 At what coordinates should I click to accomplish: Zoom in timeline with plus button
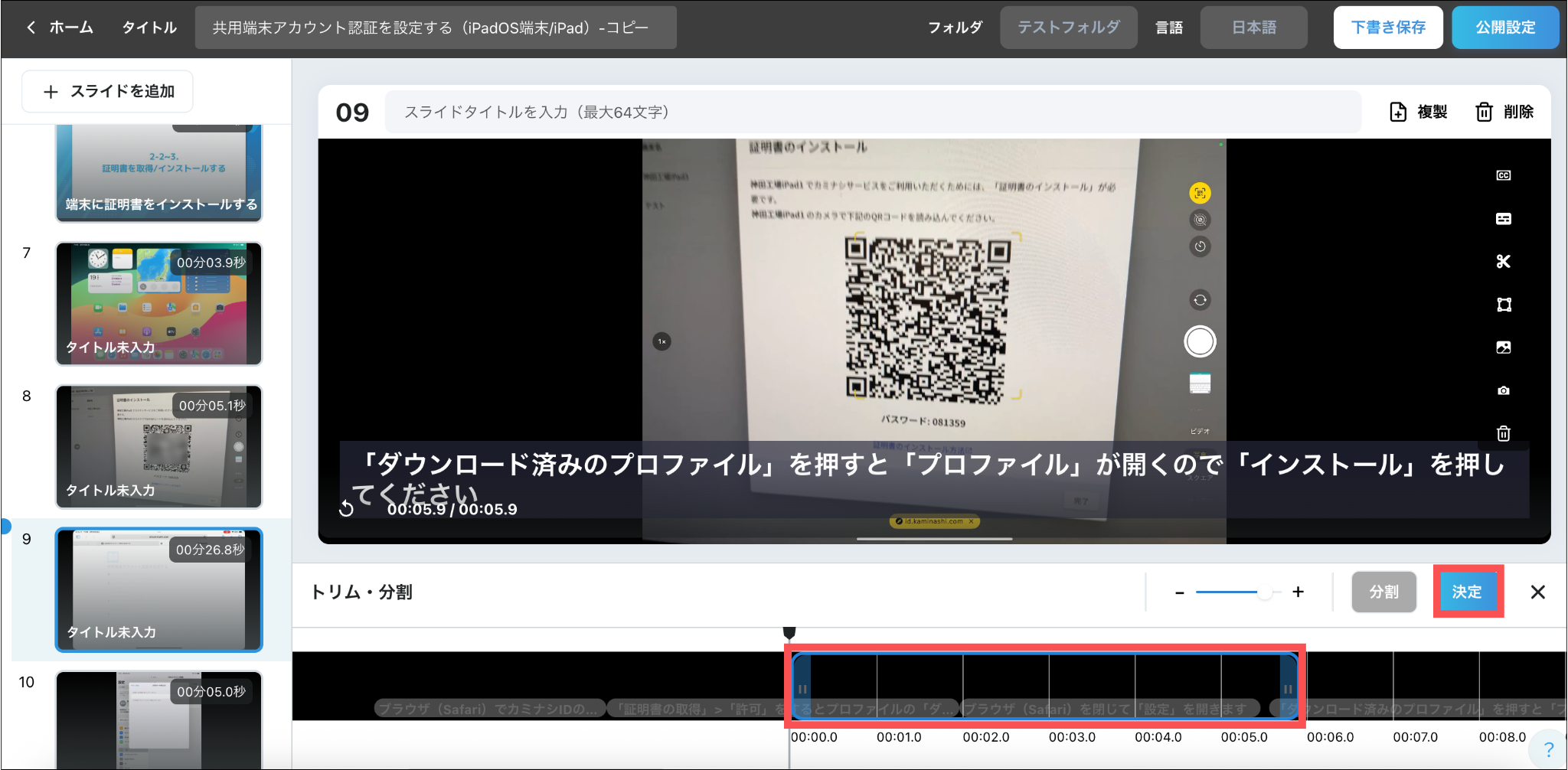(1298, 592)
